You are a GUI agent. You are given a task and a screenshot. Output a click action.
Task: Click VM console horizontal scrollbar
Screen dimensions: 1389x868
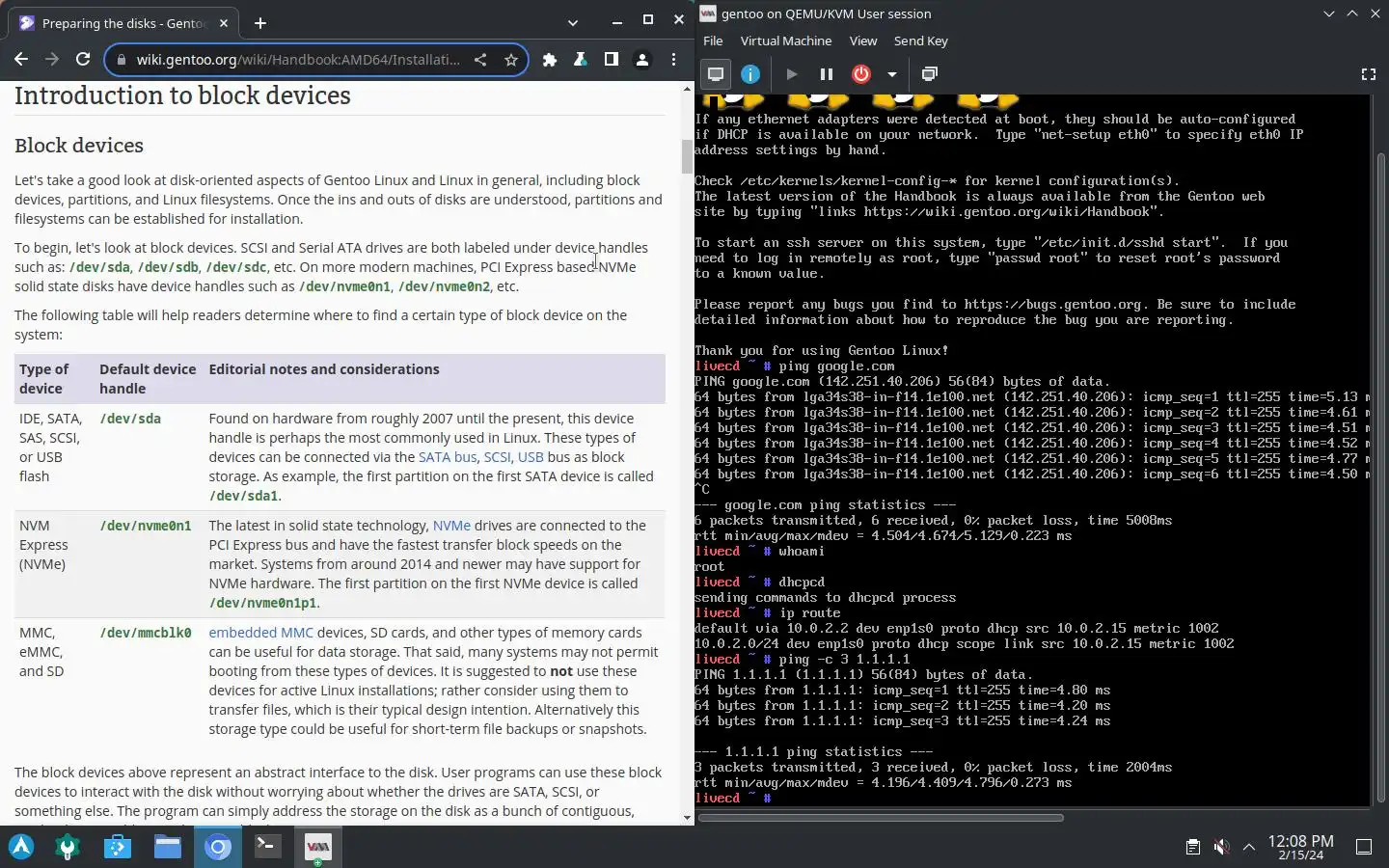[x=881, y=818]
